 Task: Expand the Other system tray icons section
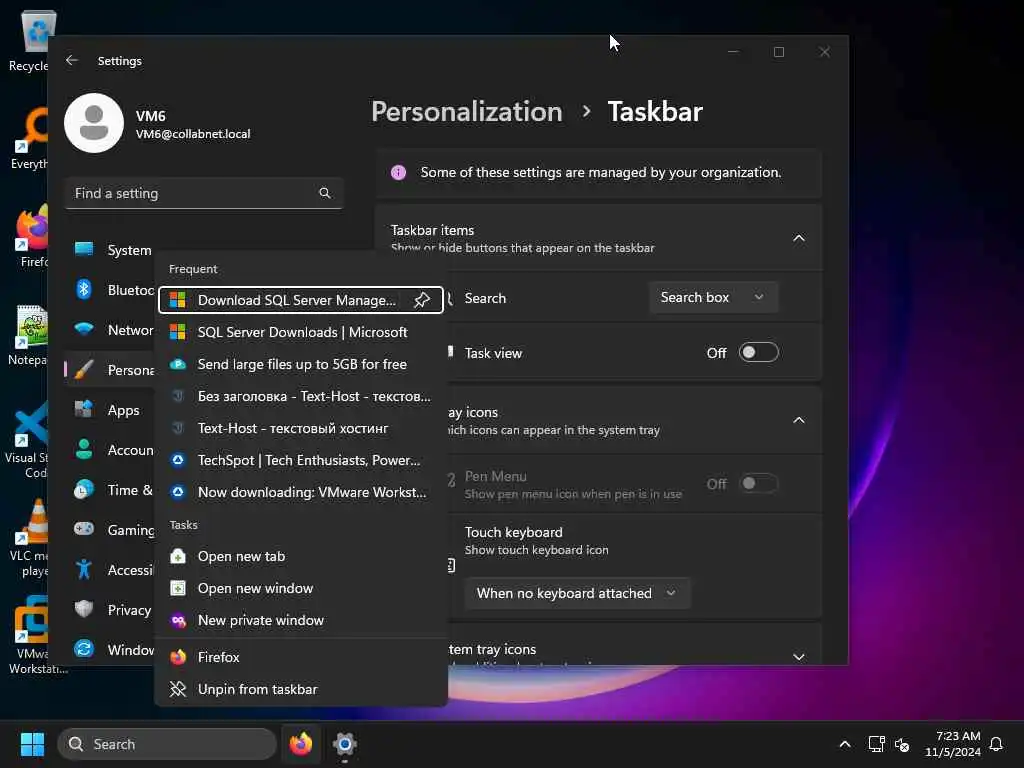tap(798, 656)
